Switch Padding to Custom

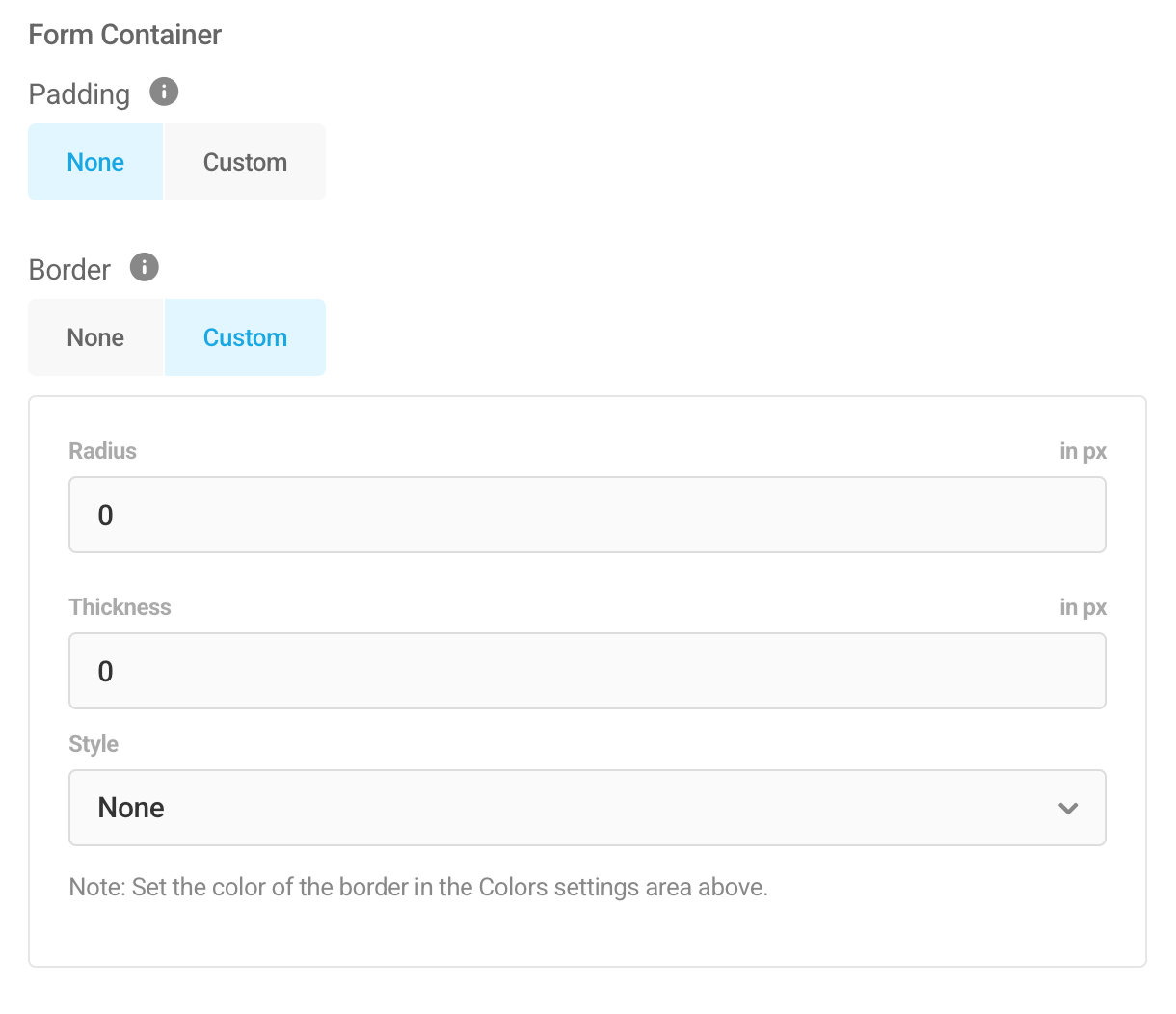point(245,162)
